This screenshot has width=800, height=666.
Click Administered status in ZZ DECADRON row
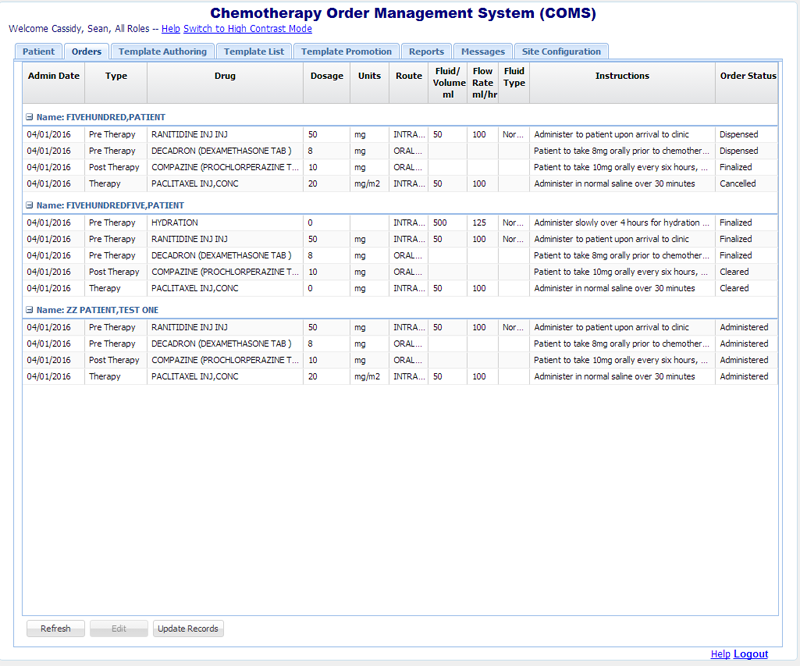tap(746, 344)
